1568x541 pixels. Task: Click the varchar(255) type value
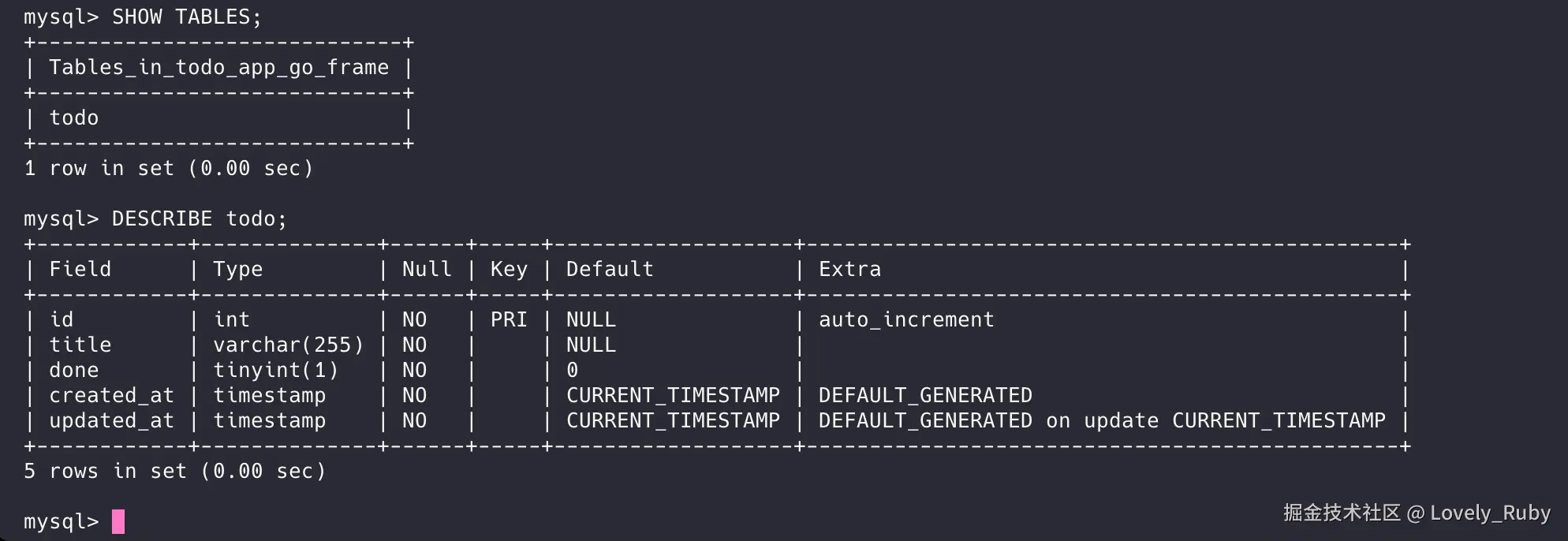click(x=288, y=345)
